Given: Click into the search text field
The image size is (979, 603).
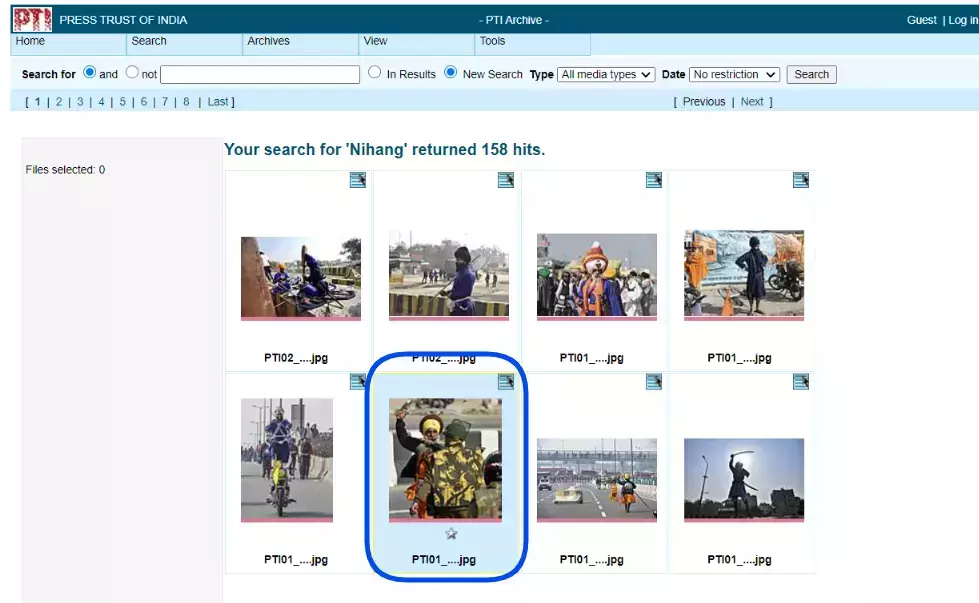Looking at the screenshot, I should point(260,74).
